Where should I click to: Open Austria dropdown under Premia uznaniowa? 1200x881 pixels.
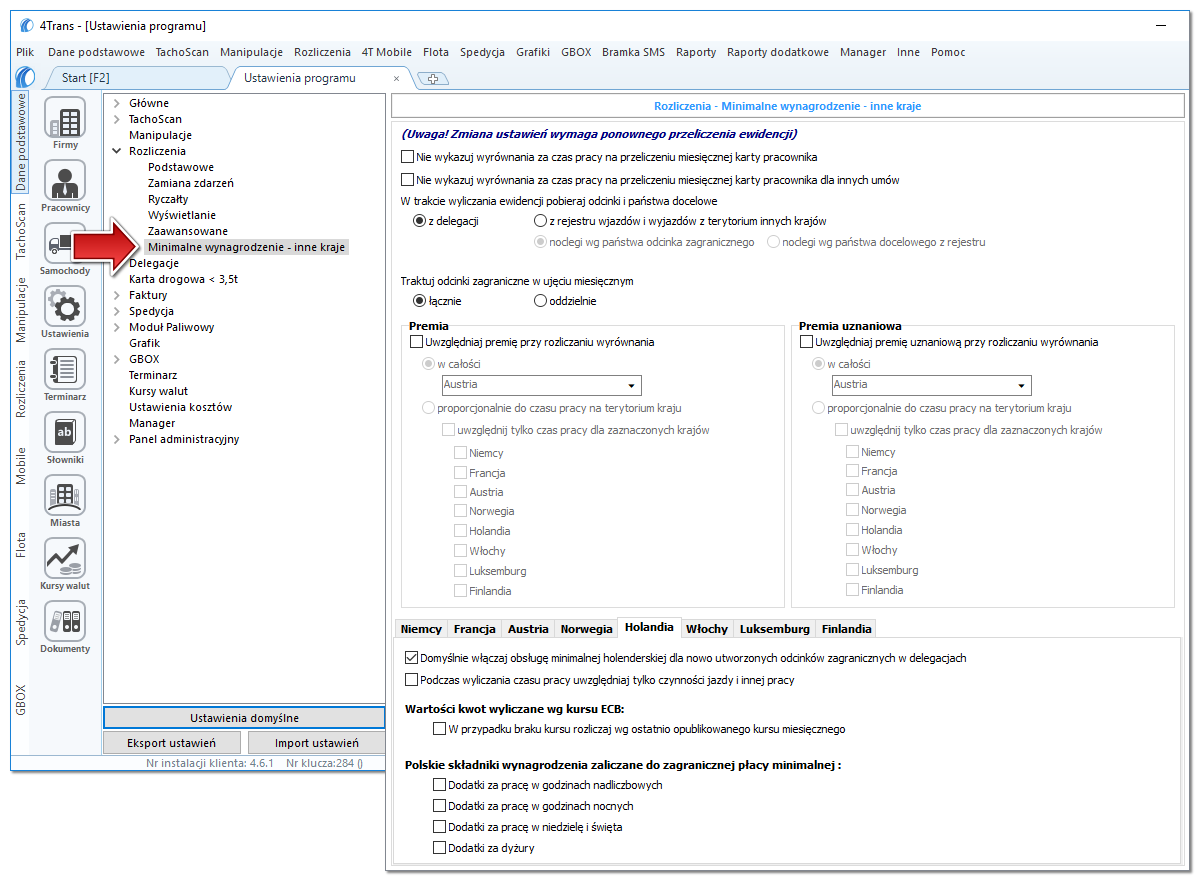931,385
